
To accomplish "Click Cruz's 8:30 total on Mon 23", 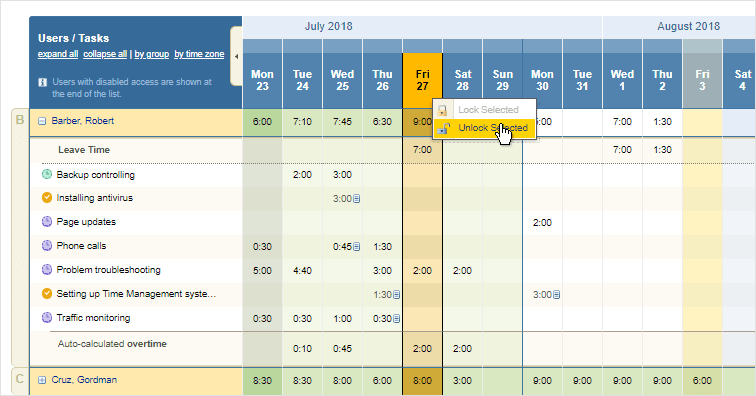I will [262, 381].
